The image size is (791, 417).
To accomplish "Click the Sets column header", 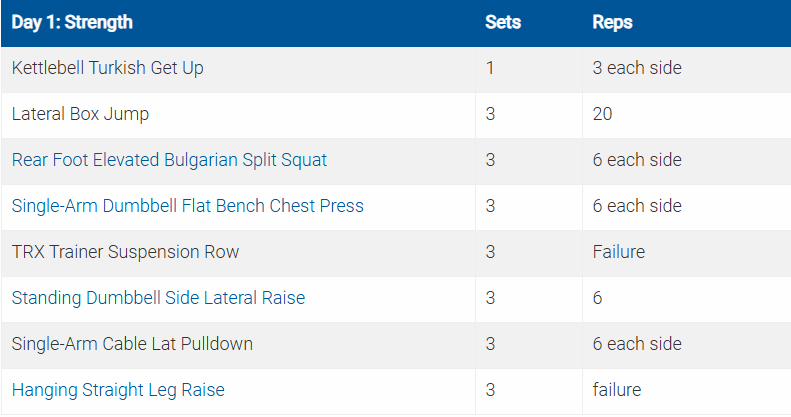I will click(503, 22).
